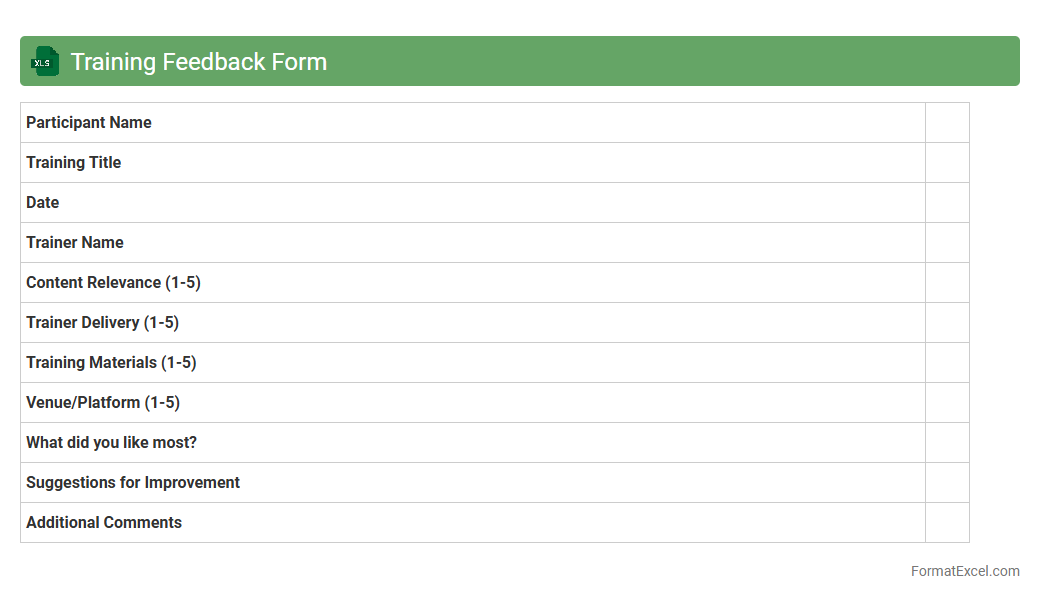Select the What did you like most? row
The image size is (1040, 600).
tap(111, 442)
